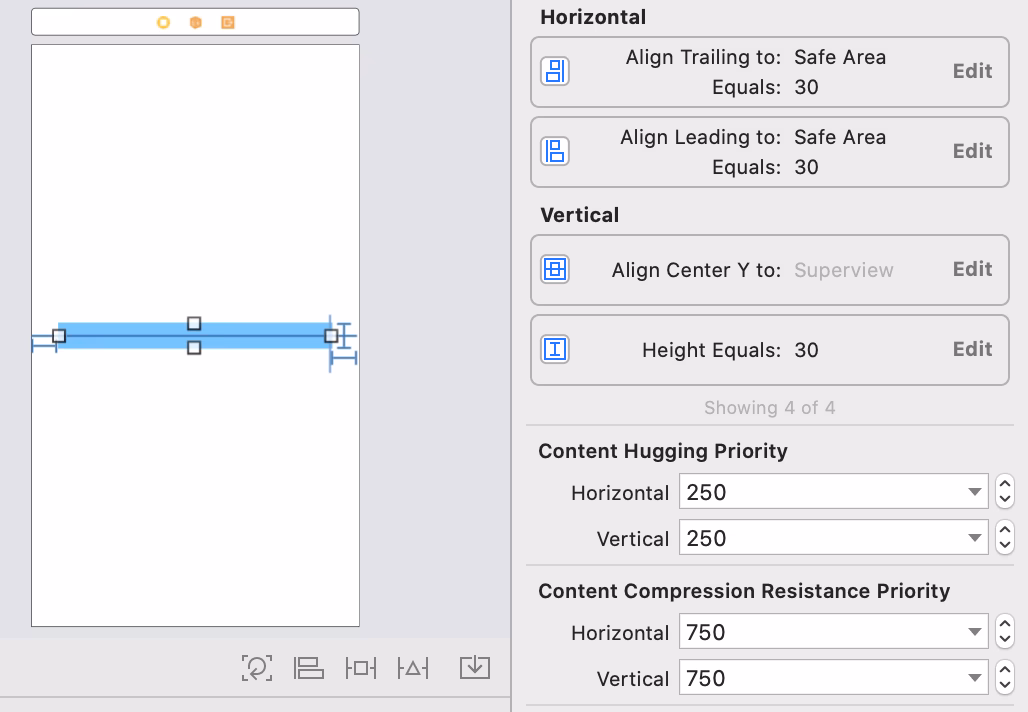Click the Compression Resistance Vertical value field

coord(820,678)
